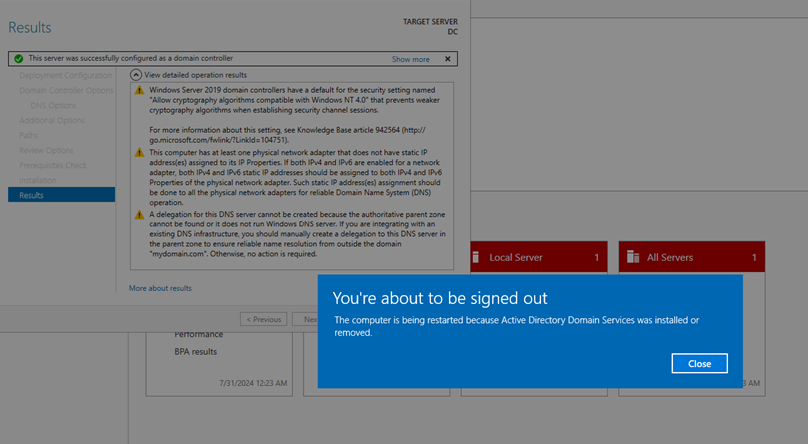Select Results in the wizard sidebar
Viewport: 808px width, 444px height.
(31, 195)
